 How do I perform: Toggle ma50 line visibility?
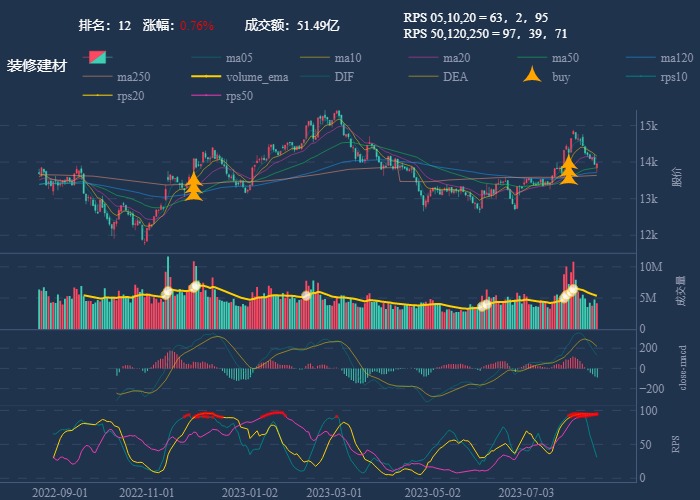pyautogui.click(x=565, y=58)
